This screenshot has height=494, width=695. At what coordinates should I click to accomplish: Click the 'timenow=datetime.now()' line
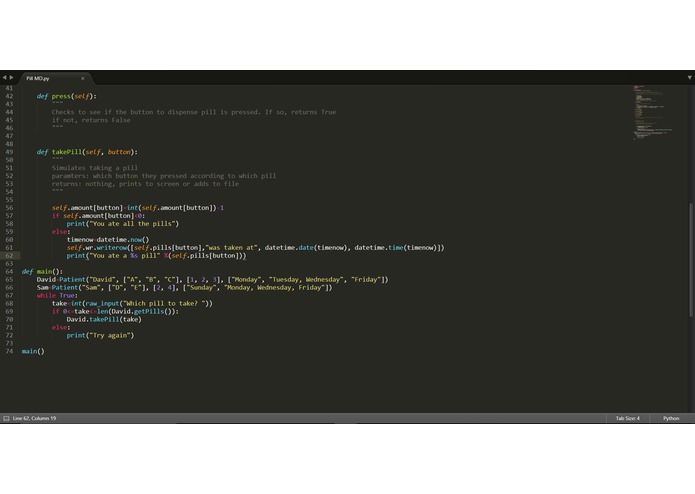[x=108, y=240]
